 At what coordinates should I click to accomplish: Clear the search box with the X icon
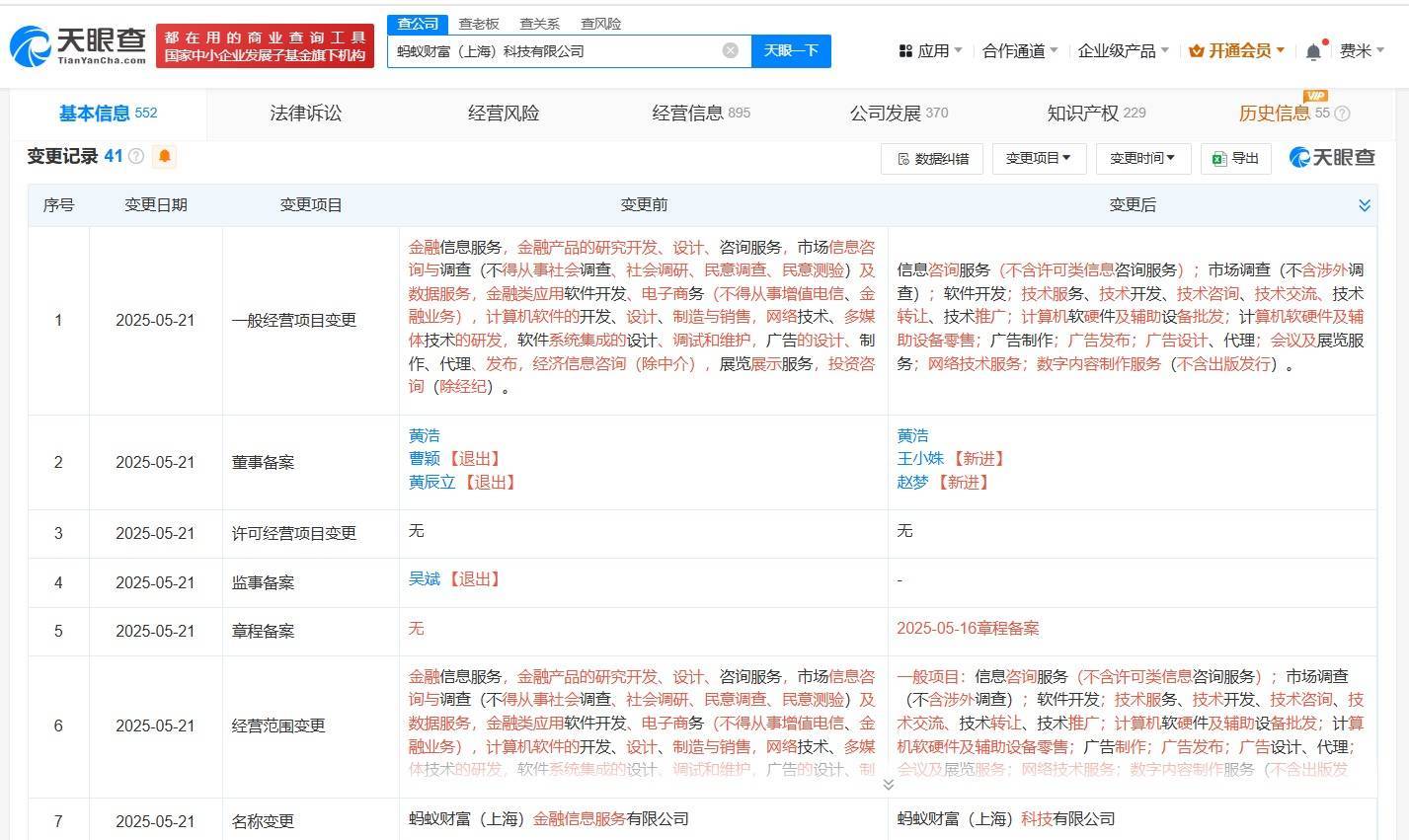(x=731, y=50)
